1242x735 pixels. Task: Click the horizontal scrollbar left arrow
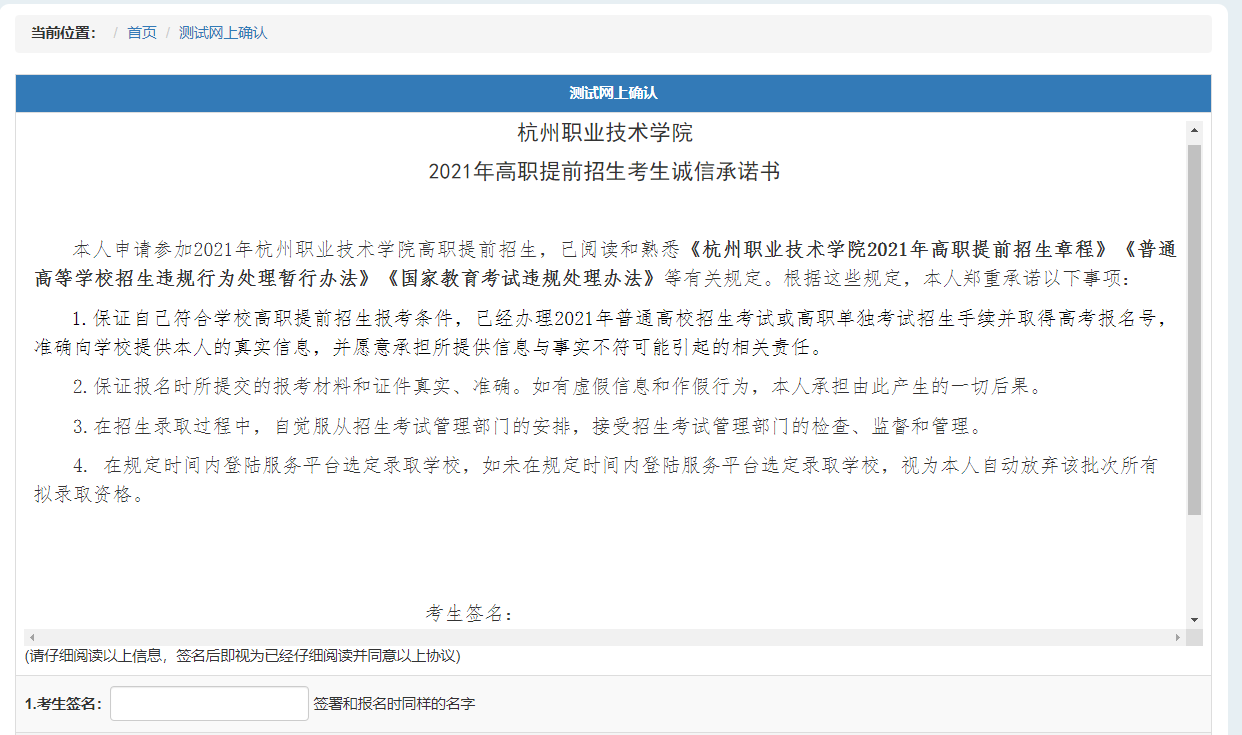click(32, 637)
